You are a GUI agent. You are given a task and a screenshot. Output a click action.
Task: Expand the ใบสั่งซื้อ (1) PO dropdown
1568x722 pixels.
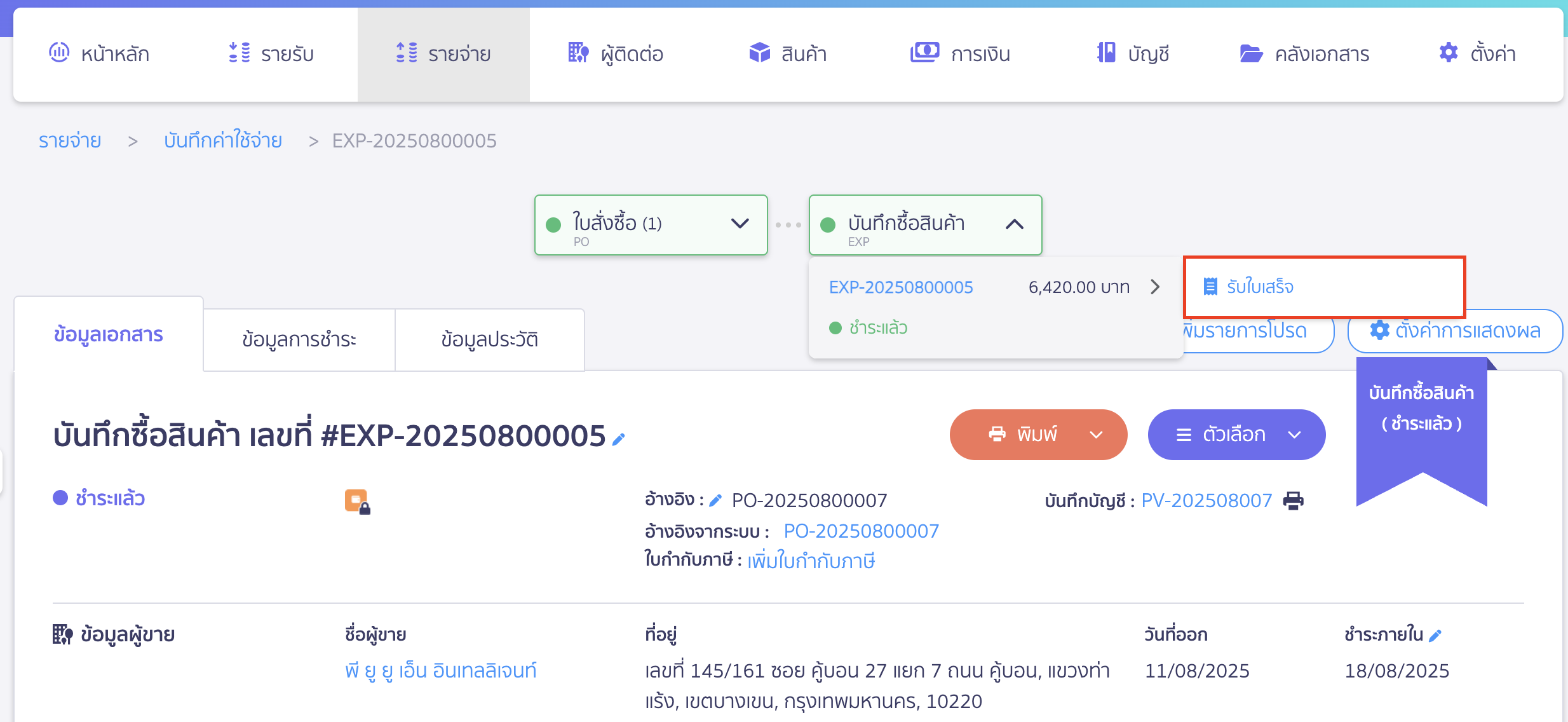pos(651,225)
